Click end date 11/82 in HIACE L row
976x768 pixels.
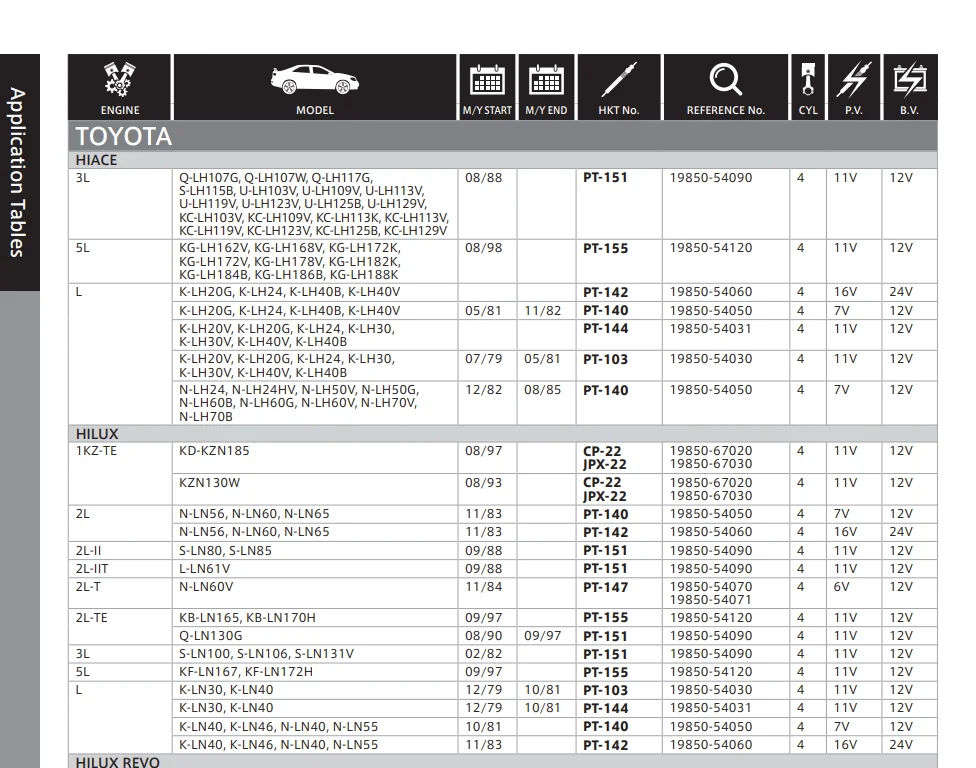[x=542, y=311]
